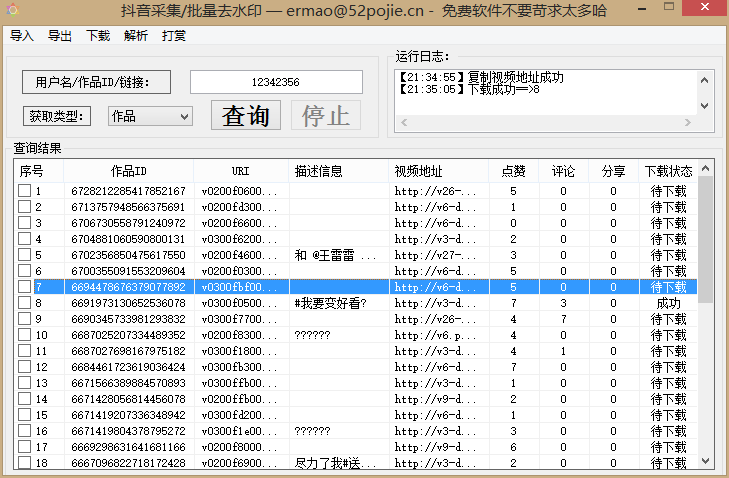Focus the ID input field containing 12342356

click(276, 82)
